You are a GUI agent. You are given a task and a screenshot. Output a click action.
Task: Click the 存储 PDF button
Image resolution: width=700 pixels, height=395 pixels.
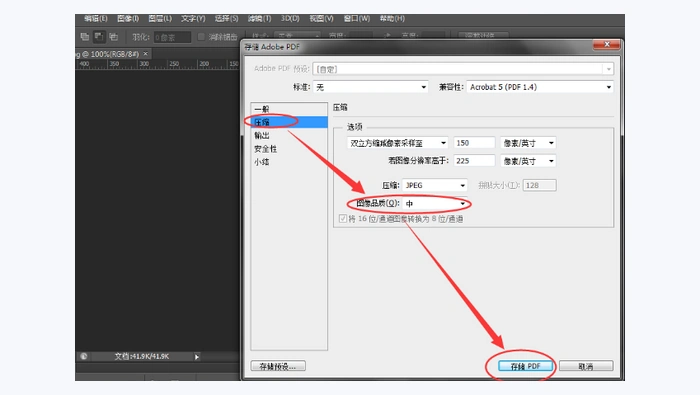pyautogui.click(x=525, y=366)
